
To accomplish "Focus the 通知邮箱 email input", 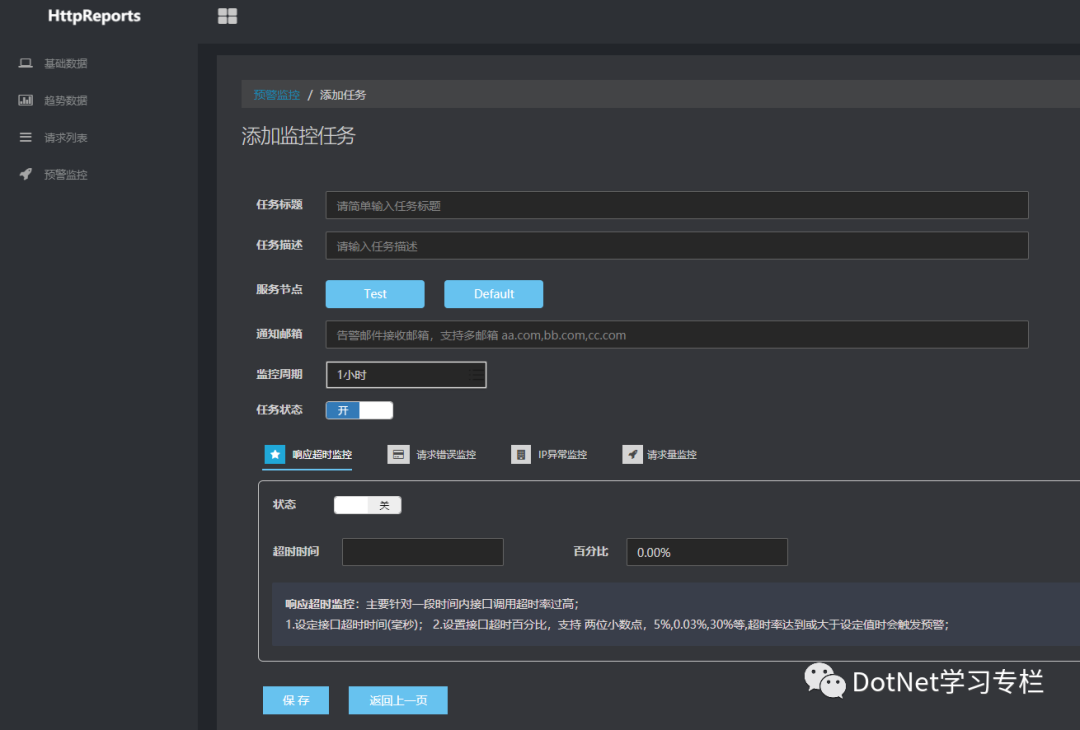I will coord(677,335).
